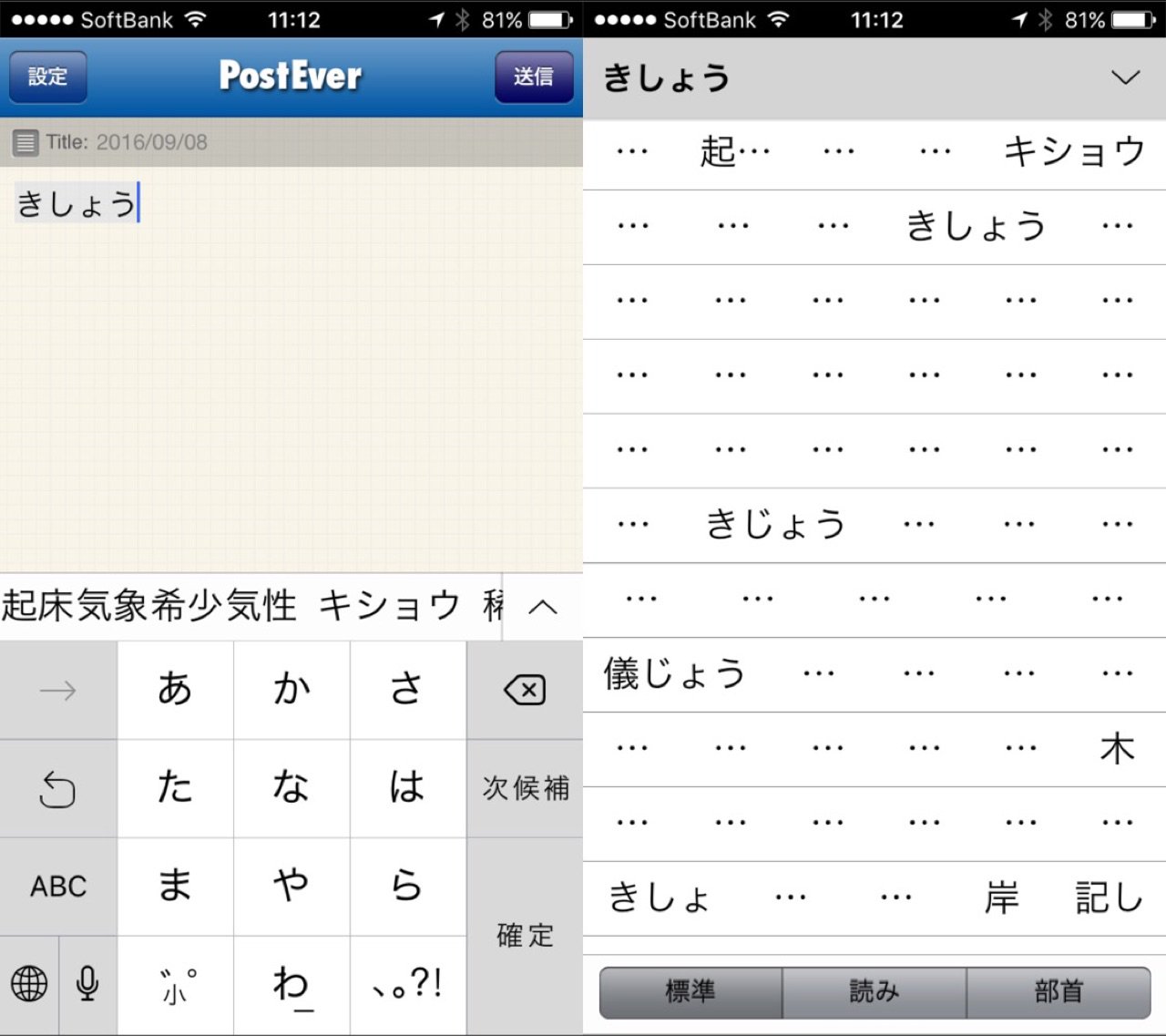1166x1036 pixels.
Task: Tap the ま key
Action: pos(175,887)
